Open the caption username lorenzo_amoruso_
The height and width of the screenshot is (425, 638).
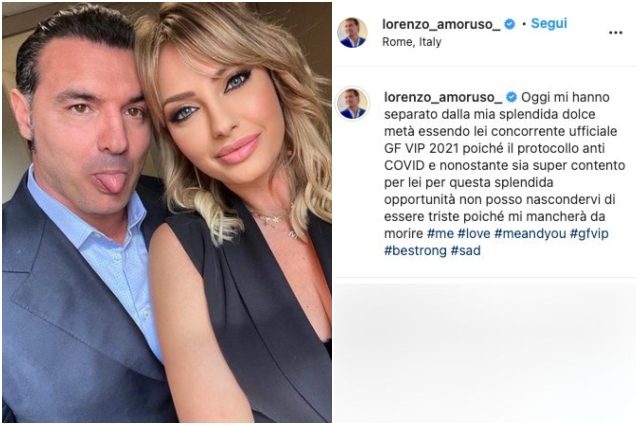click(443, 97)
